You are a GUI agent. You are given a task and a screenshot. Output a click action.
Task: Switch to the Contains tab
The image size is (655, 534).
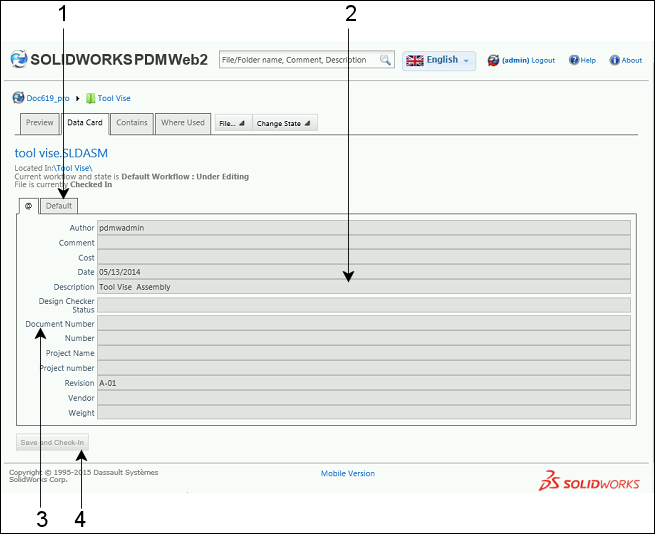[x=132, y=123]
